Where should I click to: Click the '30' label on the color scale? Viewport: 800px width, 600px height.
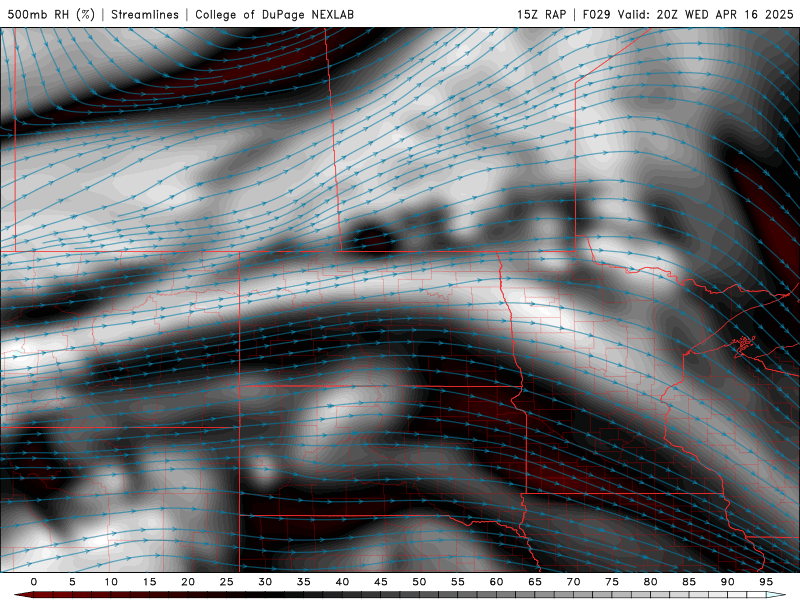265,582
